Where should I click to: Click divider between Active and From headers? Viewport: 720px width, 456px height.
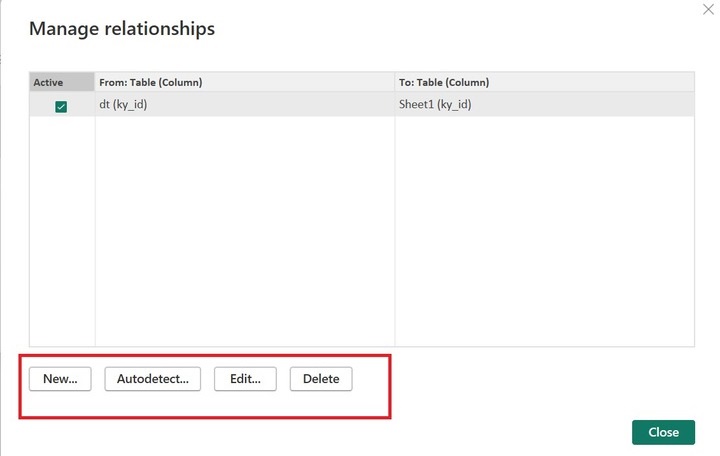95,82
